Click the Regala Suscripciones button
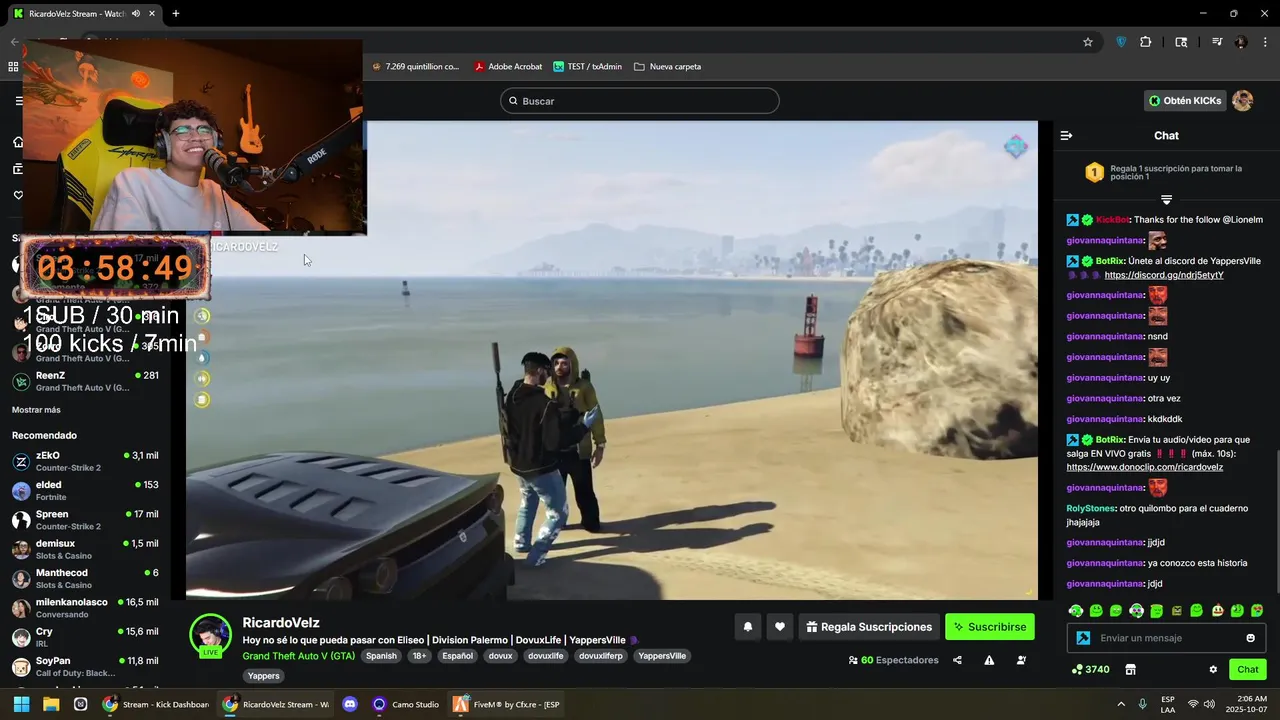This screenshot has height=720, width=1280. [x=869, y=627]
